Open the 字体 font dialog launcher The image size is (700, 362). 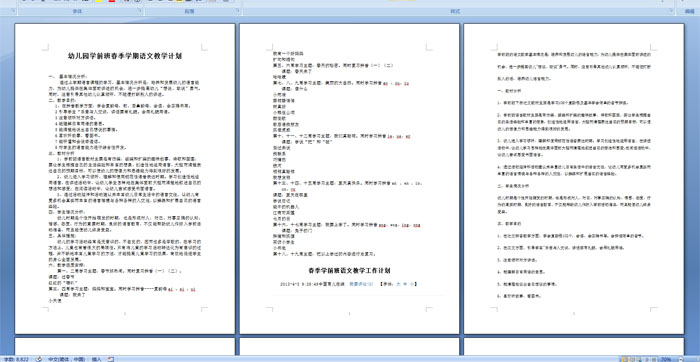coord(140,10)
